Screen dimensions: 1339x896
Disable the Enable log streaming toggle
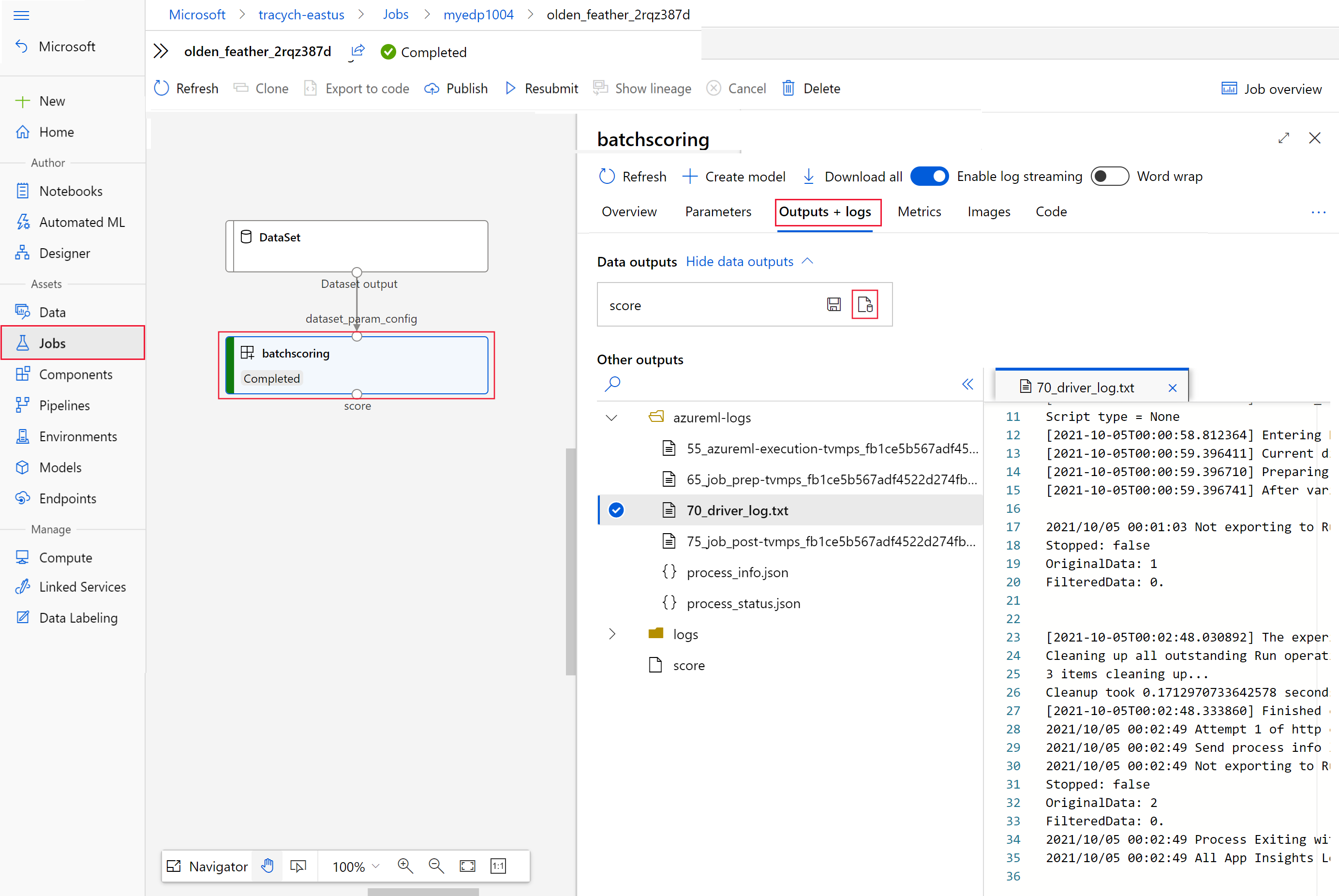point(929,176)
